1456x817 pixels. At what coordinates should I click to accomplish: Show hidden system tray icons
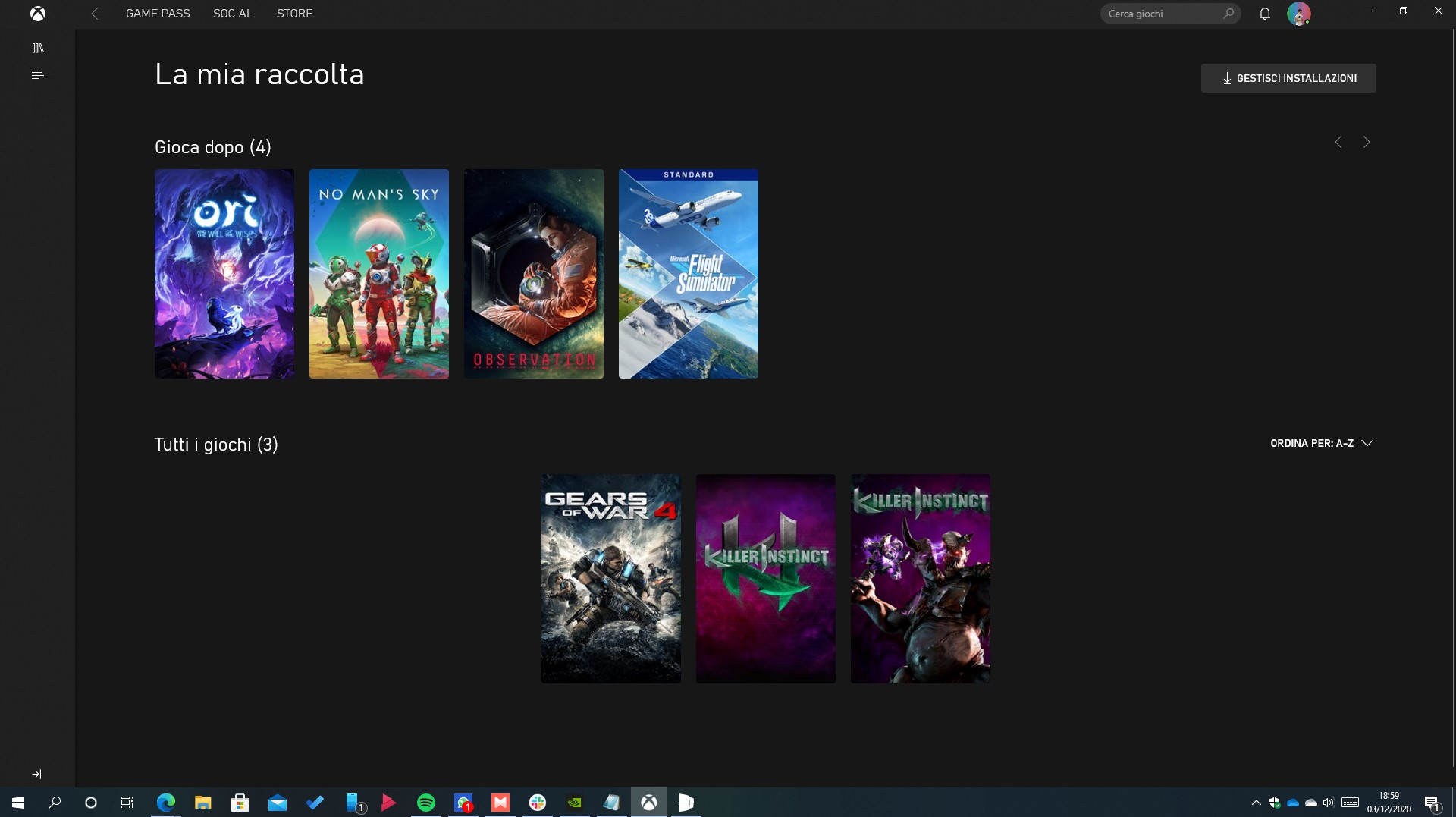[1256, 803]
